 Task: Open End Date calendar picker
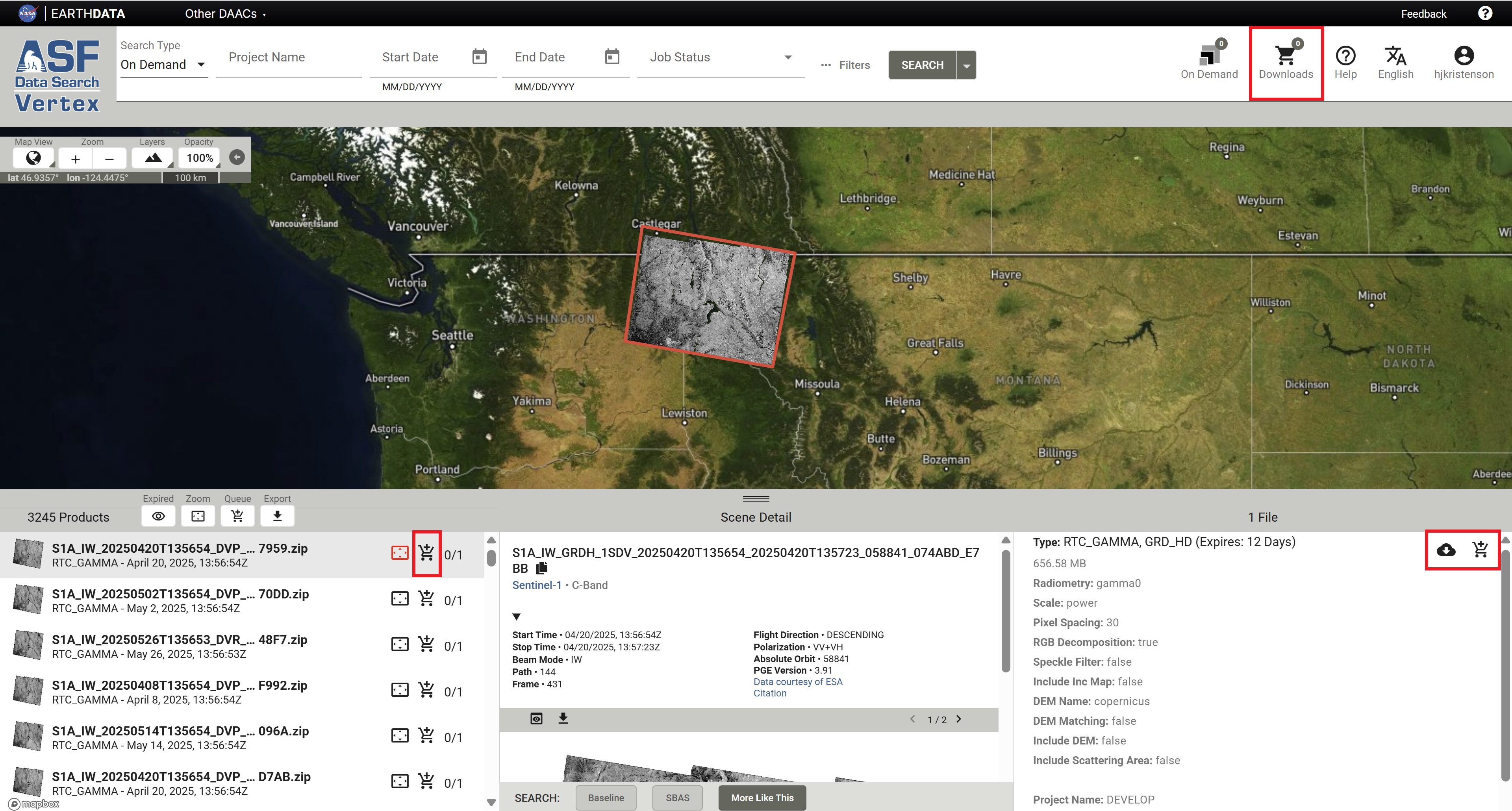(x=612, y=56)
